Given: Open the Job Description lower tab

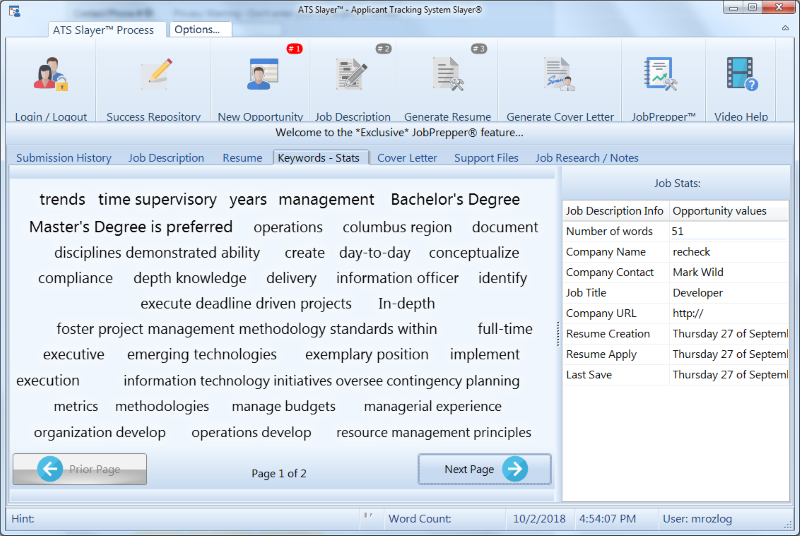Looking at the screenshot, I should pyautogui.click(x=166, y=158).
